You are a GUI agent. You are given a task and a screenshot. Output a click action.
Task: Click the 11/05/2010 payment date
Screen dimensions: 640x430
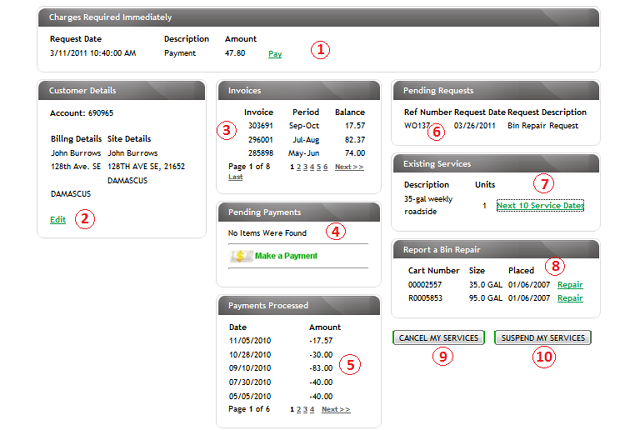[250, 341]
